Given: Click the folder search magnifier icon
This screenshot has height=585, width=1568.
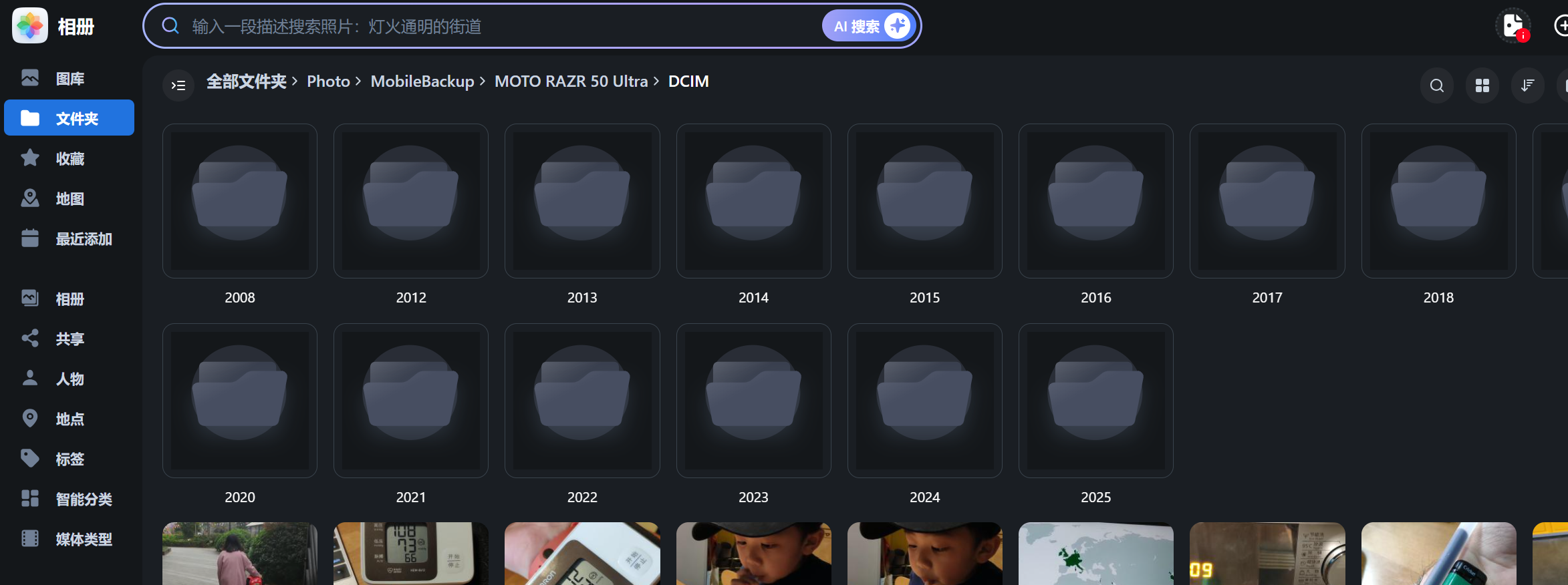Looking at the screenshot, I should (x=1436, y=85).
